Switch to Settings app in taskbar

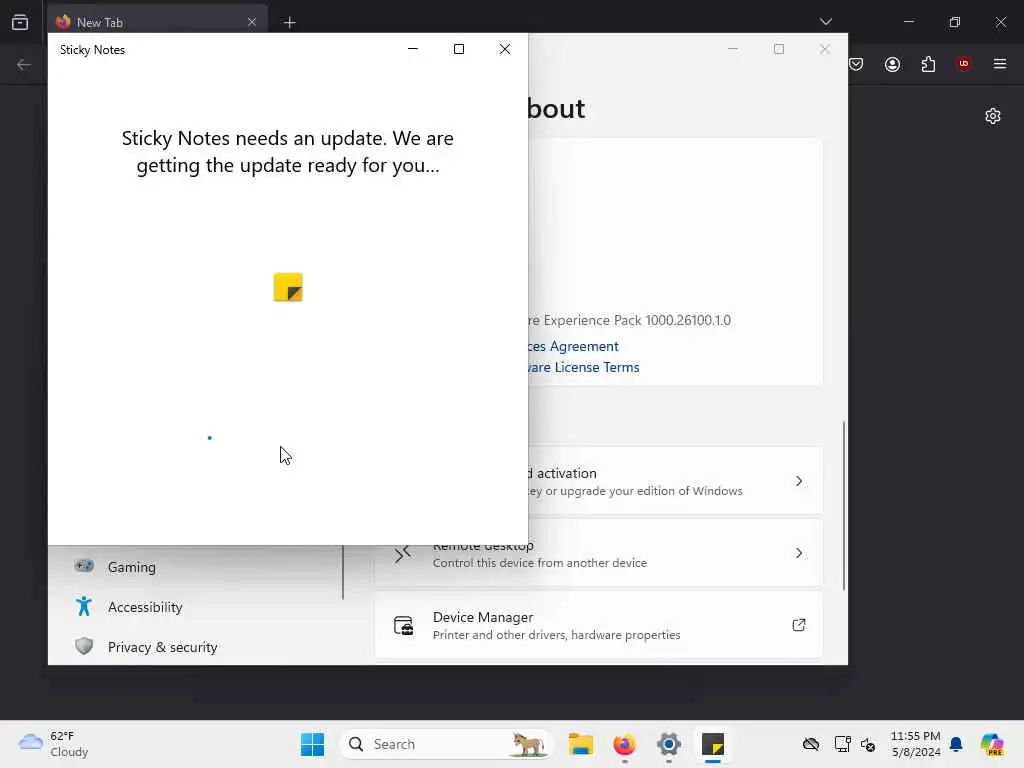pos(669,744)
